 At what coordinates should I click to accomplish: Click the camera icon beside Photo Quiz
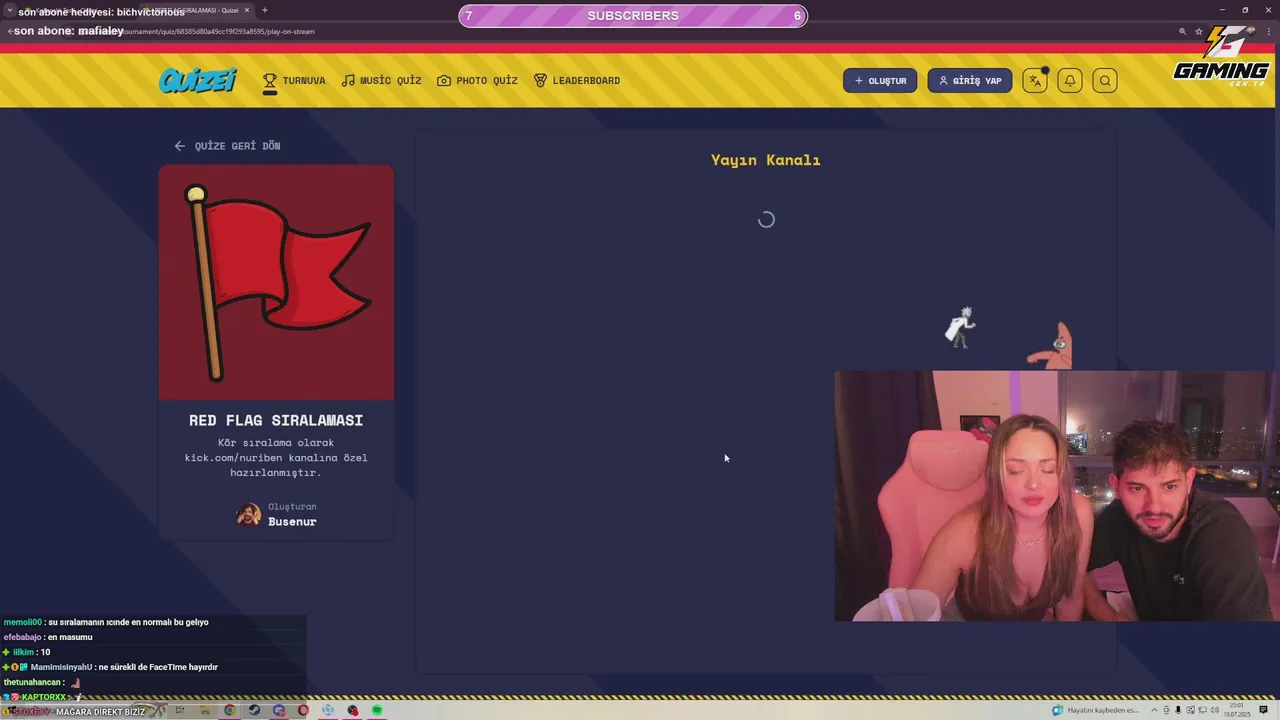[444, 81]
